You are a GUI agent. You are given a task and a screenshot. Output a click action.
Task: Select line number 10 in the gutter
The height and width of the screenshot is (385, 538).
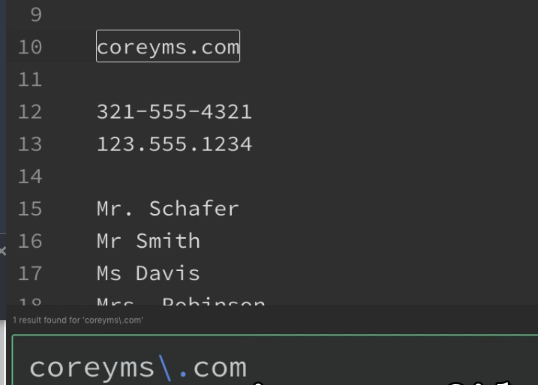coord(30,47)
